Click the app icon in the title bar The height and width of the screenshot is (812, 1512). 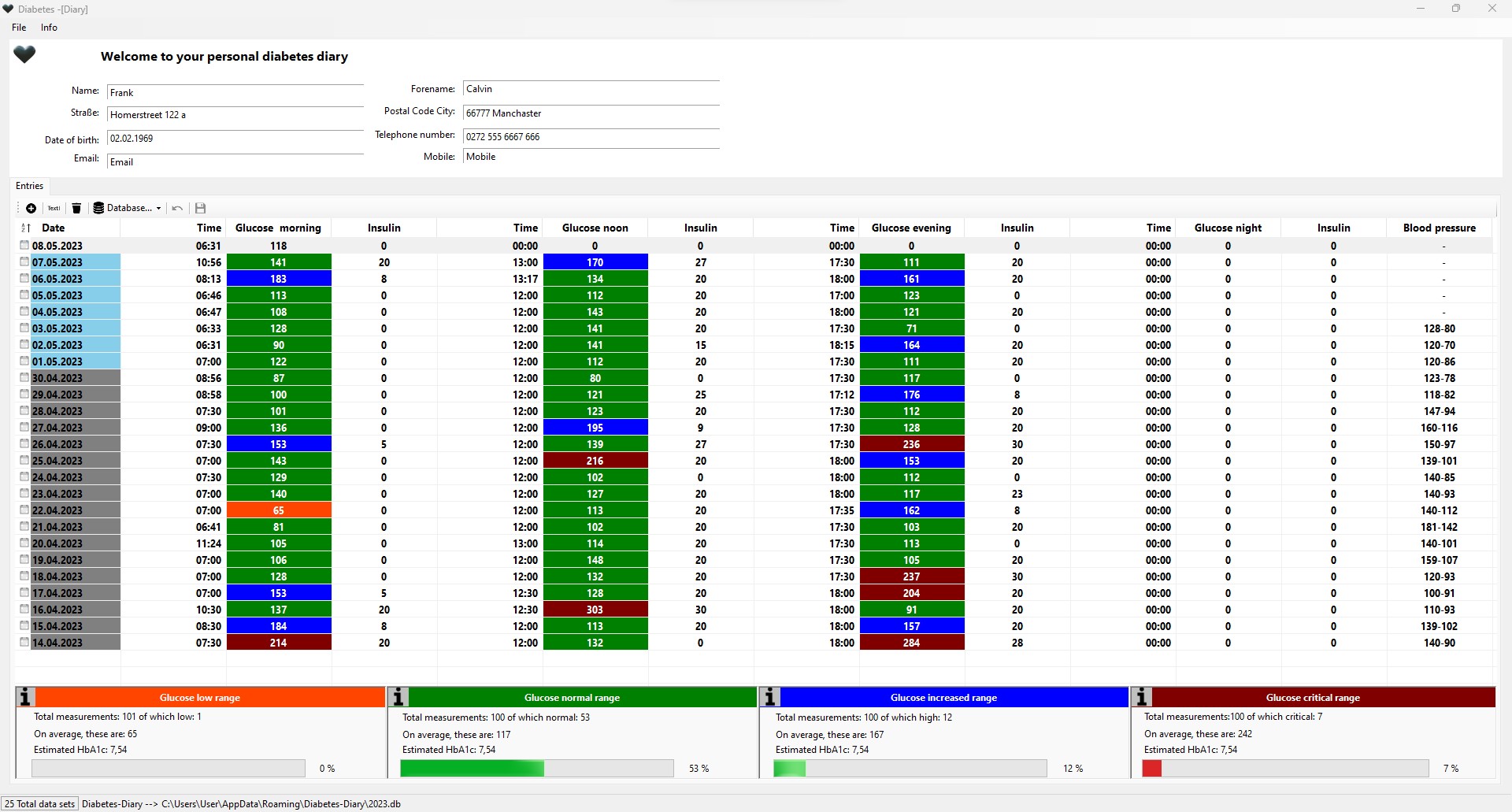[9, 9]
